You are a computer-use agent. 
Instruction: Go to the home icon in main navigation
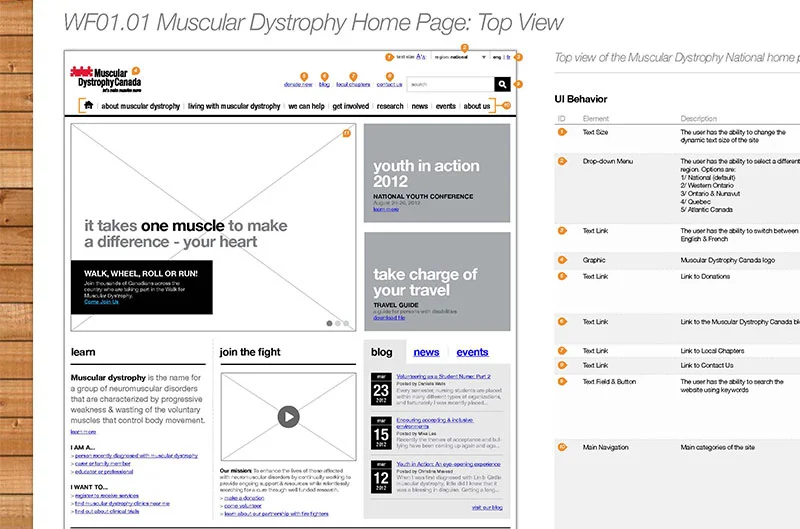(88, 105)
